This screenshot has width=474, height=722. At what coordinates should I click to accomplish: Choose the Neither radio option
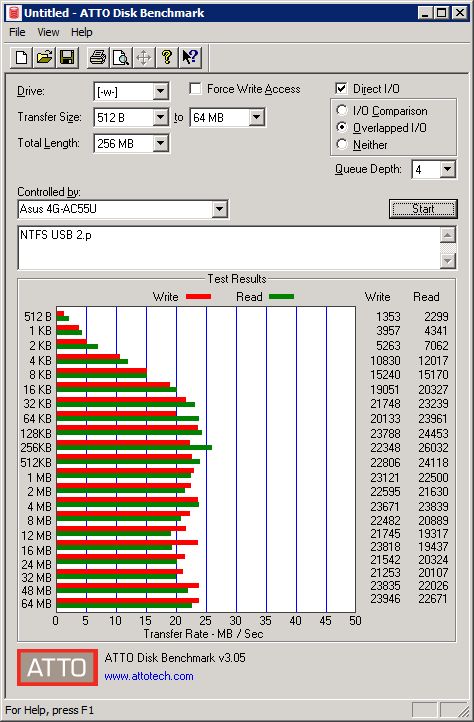pos(342,145)
